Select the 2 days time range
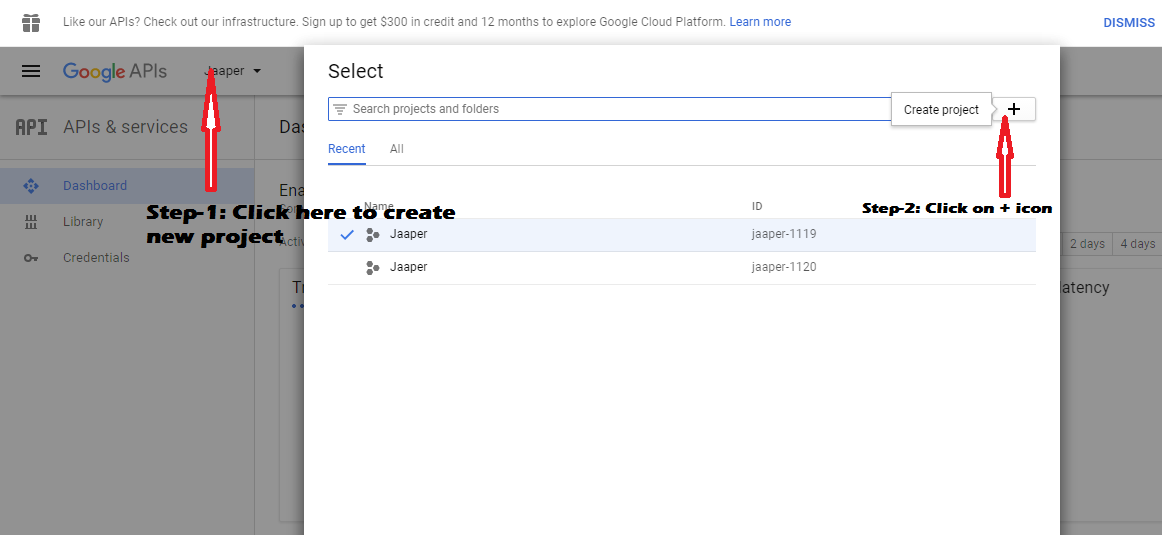The width and height of the screenshot is (1162, 535). pos(1087,244)
